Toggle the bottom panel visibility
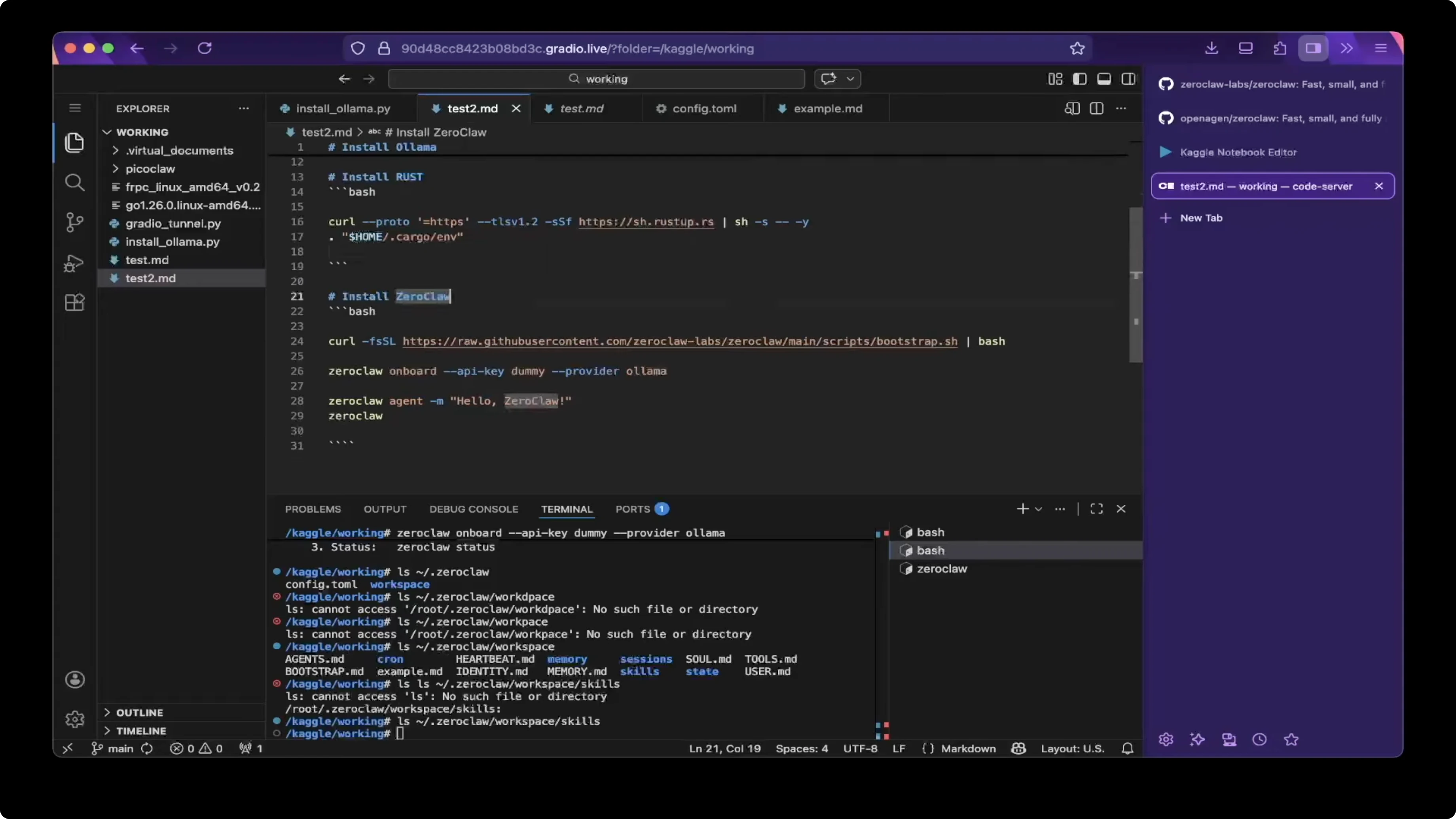The image size is (1456, 819). click(x=1103, y=79)
